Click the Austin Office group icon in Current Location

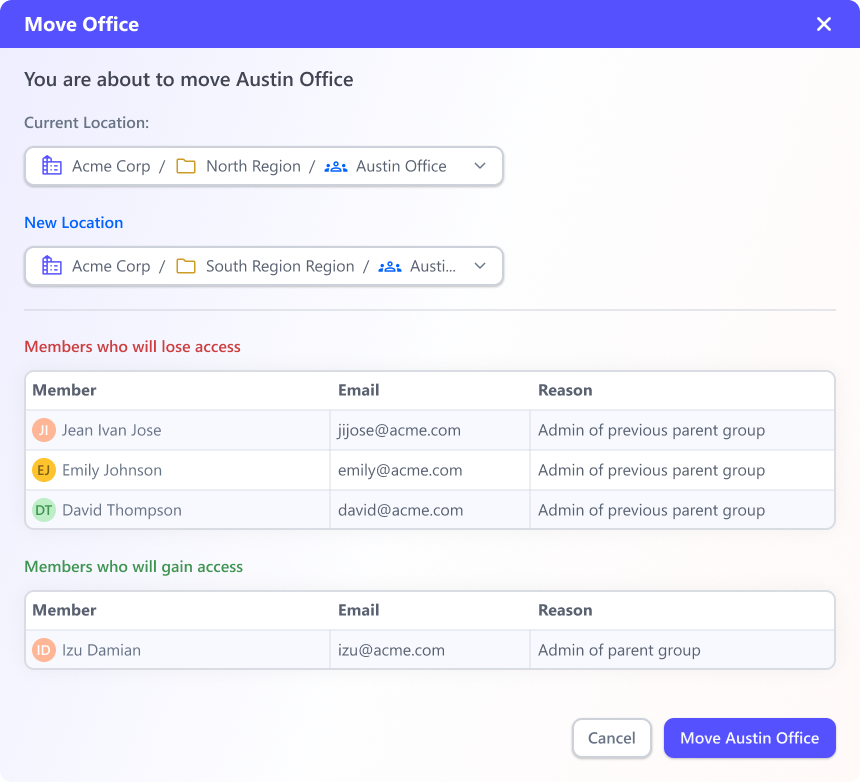336,167
